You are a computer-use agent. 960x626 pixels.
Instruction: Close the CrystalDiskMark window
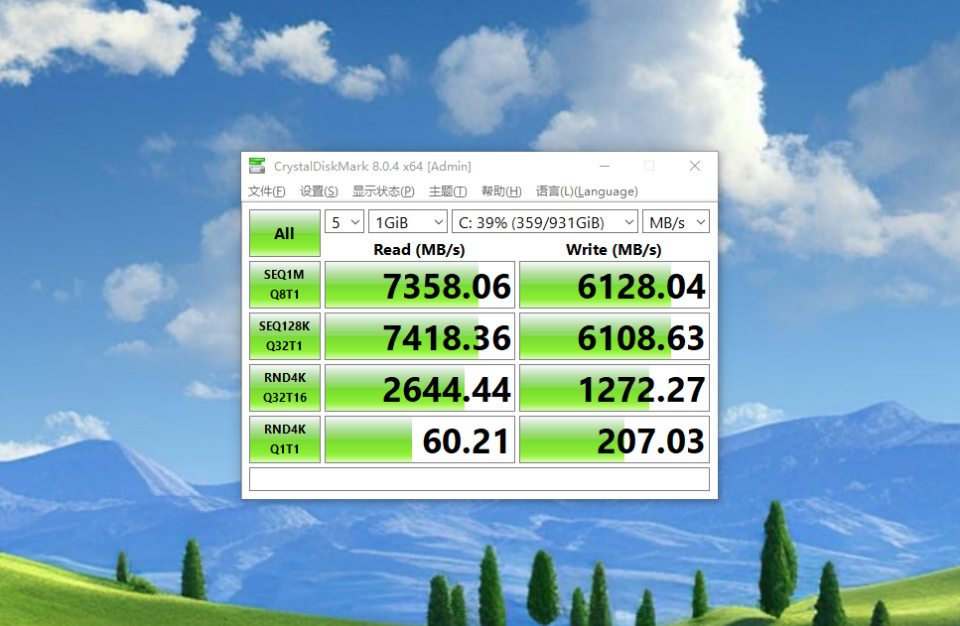tap(695, 166)
